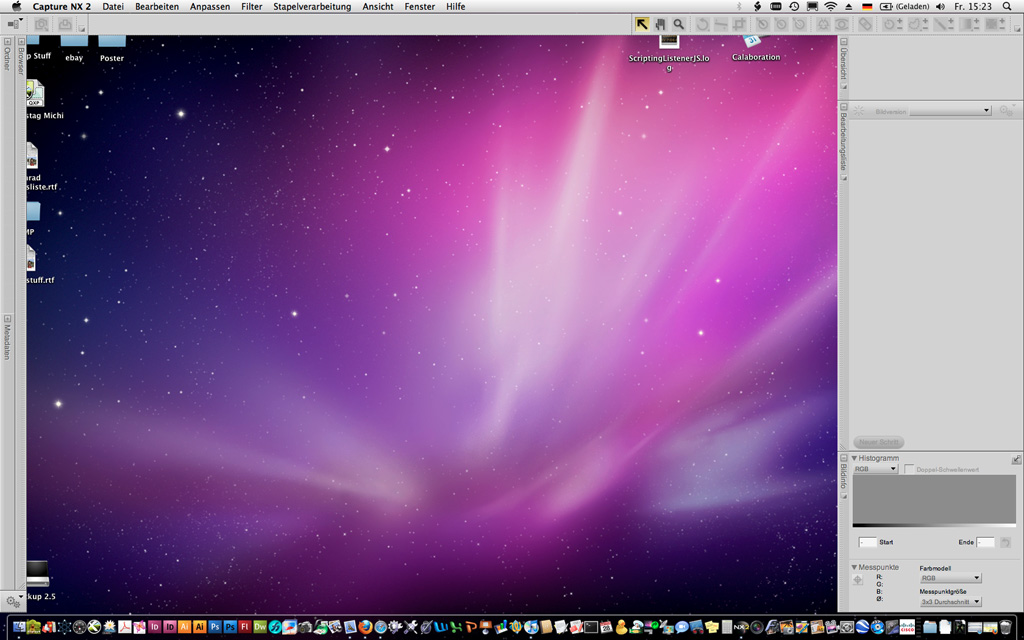This screenshot has width=1024, height=640.
Task: Open the Bildversion dropdown
Action: click(950, 111)
